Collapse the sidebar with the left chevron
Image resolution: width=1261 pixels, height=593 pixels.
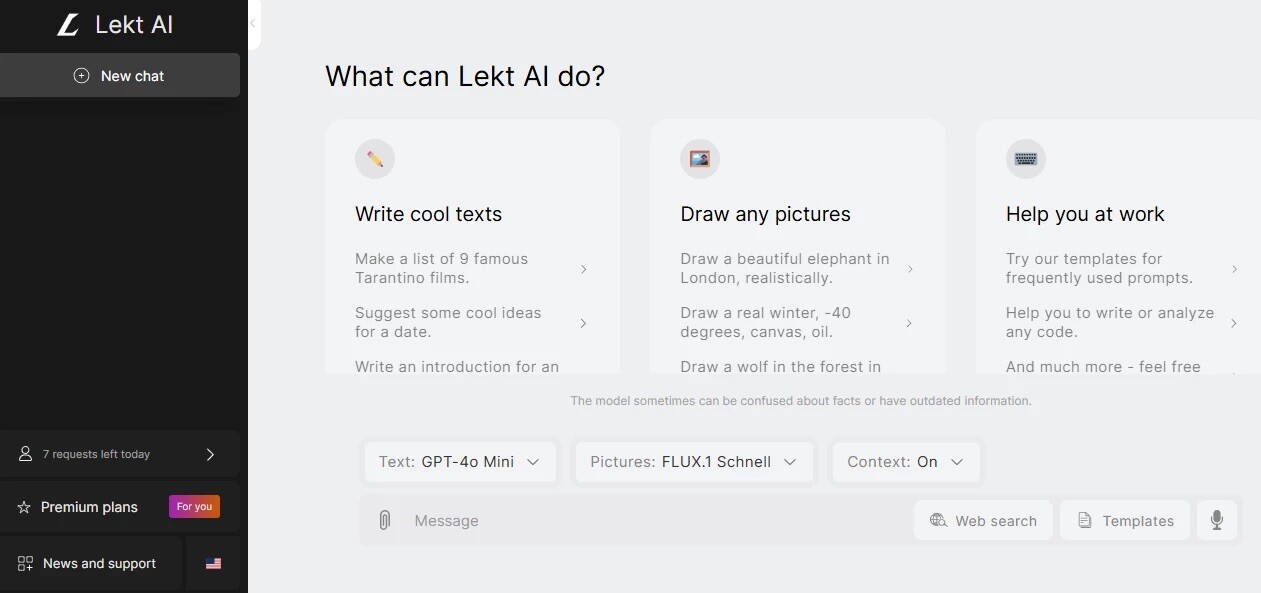tap(252, 24)
